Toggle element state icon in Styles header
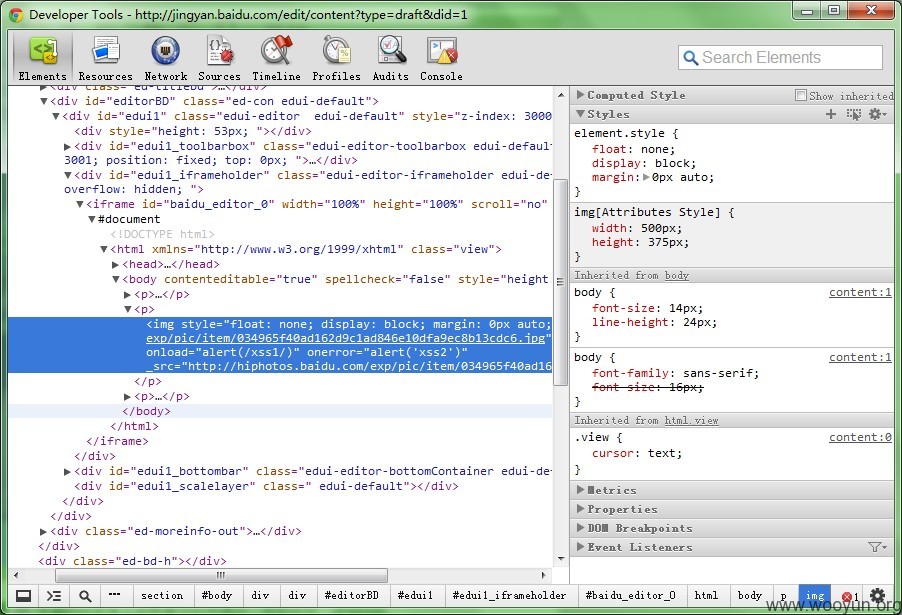902x615 pixels. pyautogui.click(x=854, y=114)
